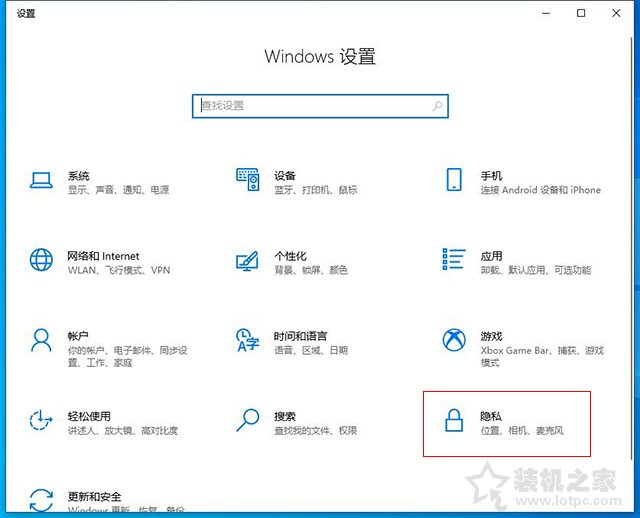Open the Devices keyboard-speaker icon

(248, 179)
